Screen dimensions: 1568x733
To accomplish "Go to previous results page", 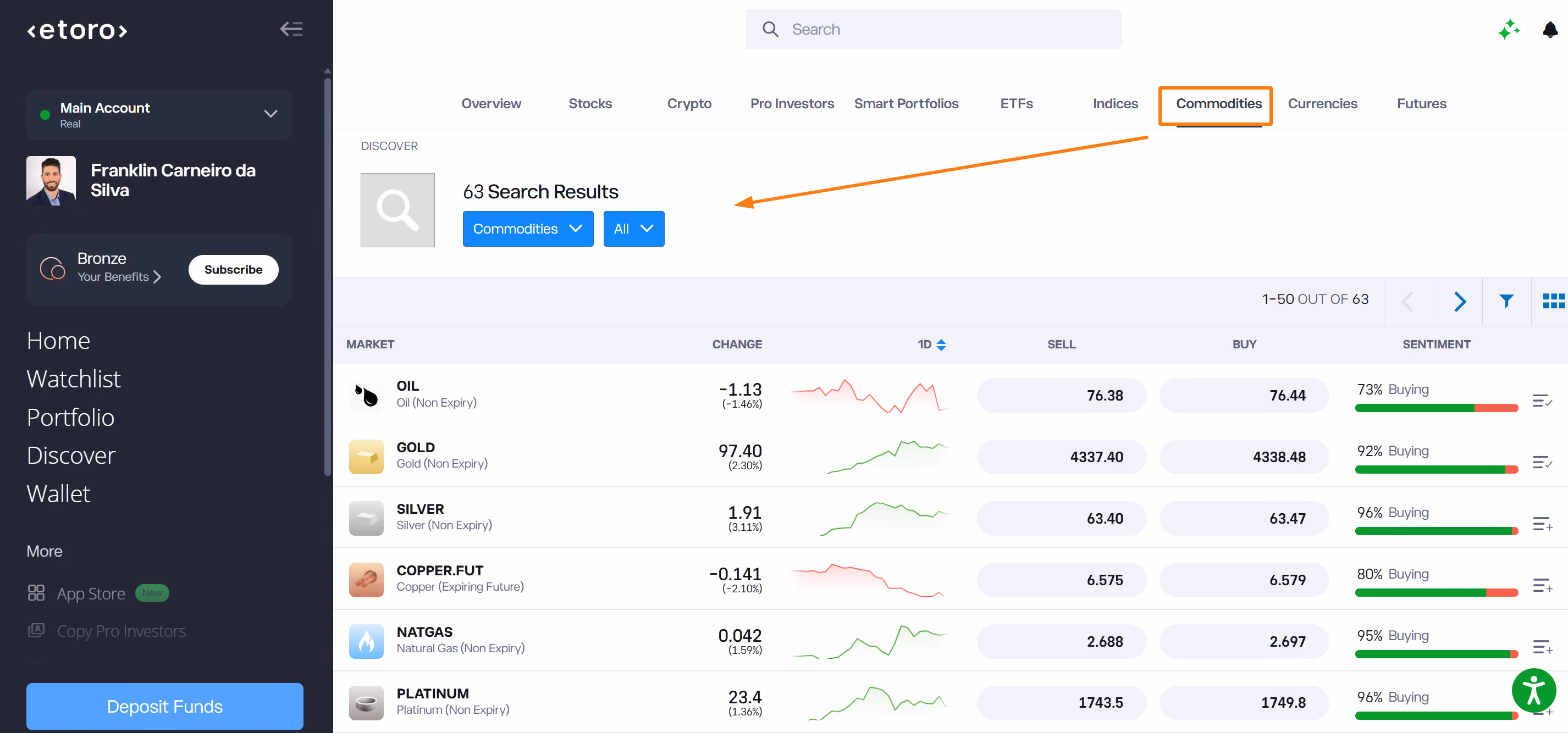I will (1407, 301).
